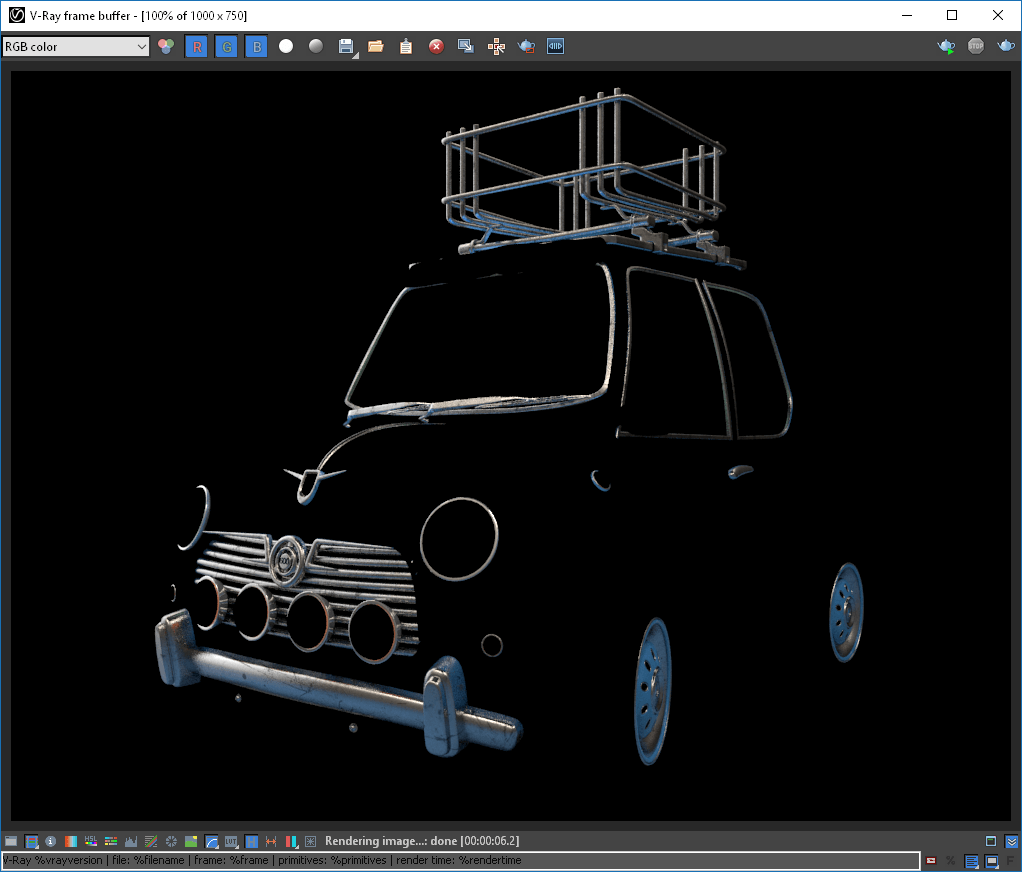Toggle the green channel display

tap(226, 46)
